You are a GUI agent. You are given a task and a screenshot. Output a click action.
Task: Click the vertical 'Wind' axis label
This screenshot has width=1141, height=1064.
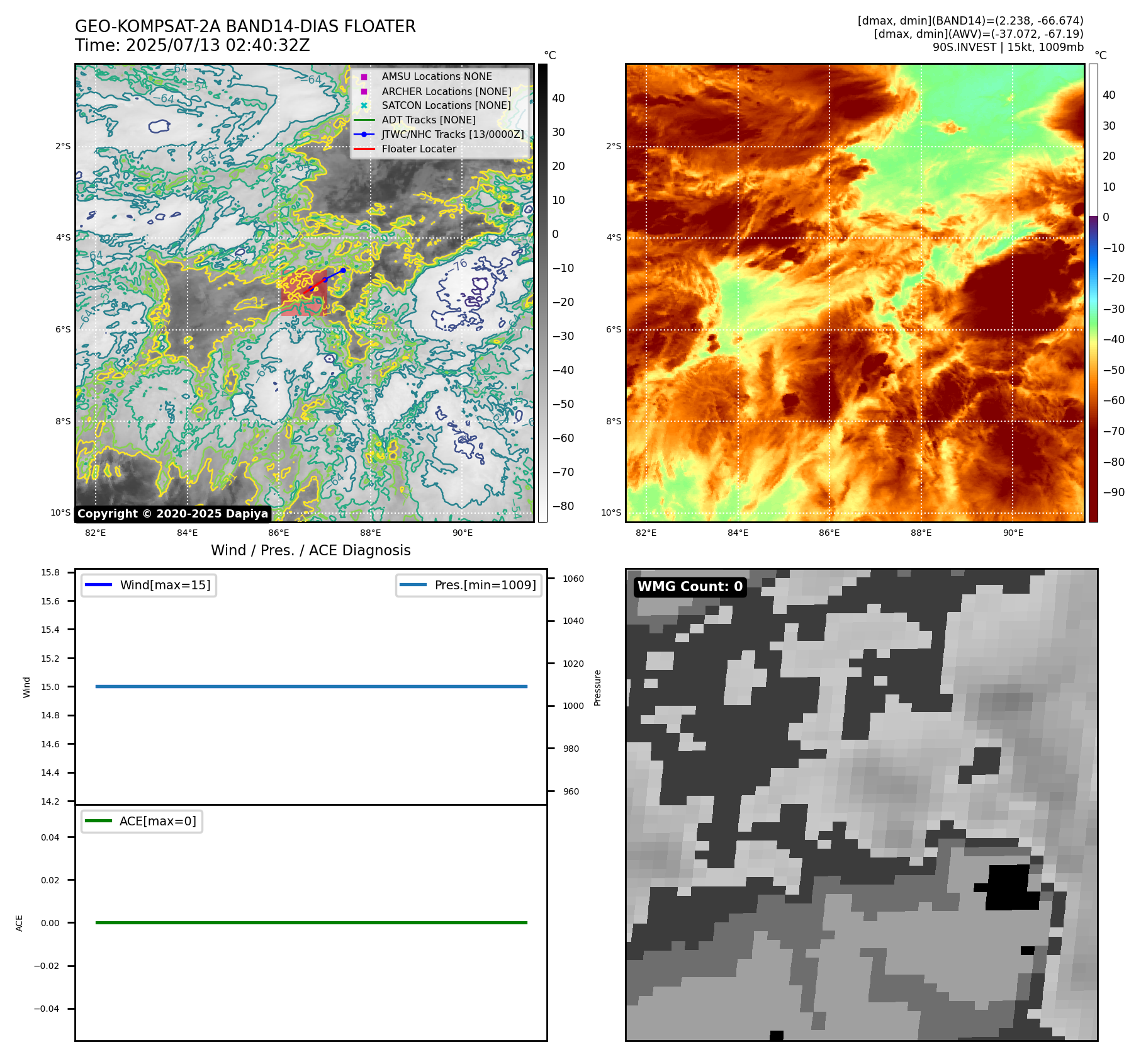point(26,687)
